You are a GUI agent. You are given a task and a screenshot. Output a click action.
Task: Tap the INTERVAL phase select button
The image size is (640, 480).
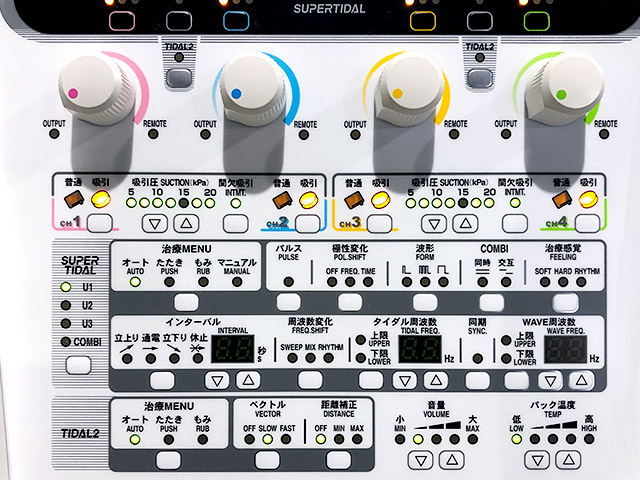[x=162, y=380]
